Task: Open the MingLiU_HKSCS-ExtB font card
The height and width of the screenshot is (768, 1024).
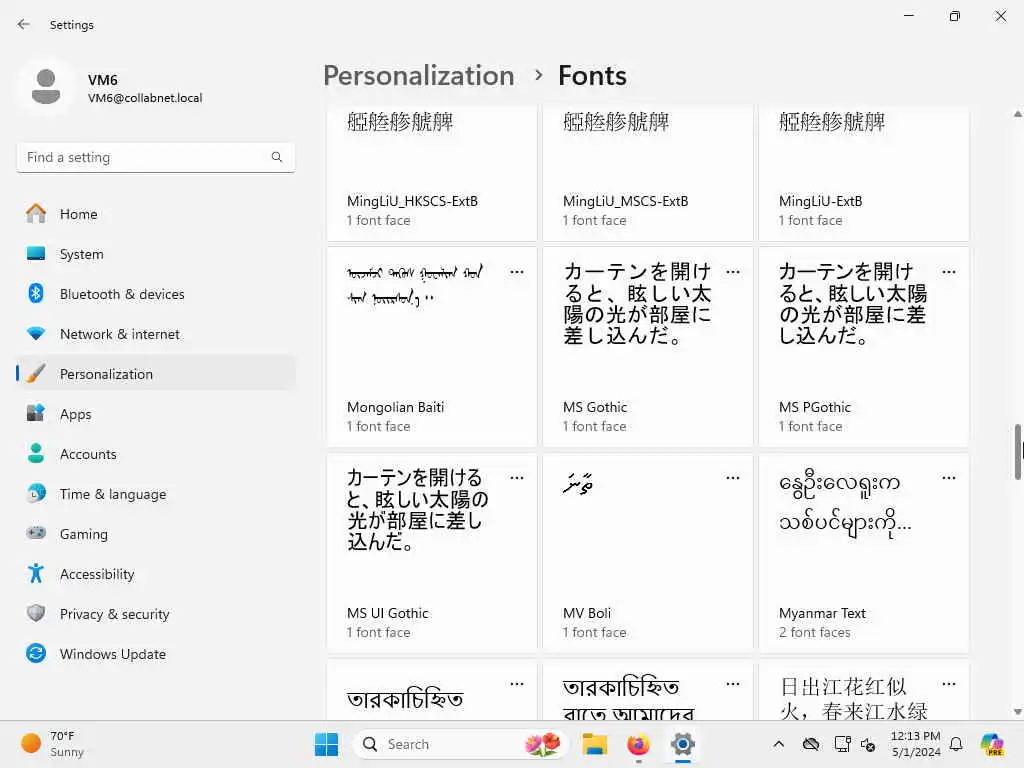Action: click(432, 172)
